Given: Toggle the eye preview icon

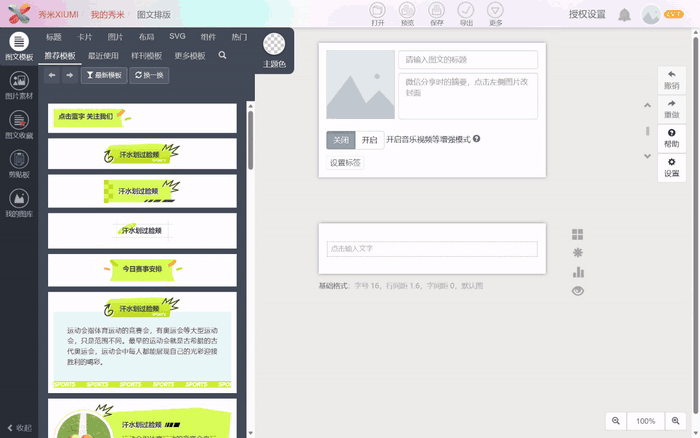Looking at the screenshot, I should click(x=578, y=291).
